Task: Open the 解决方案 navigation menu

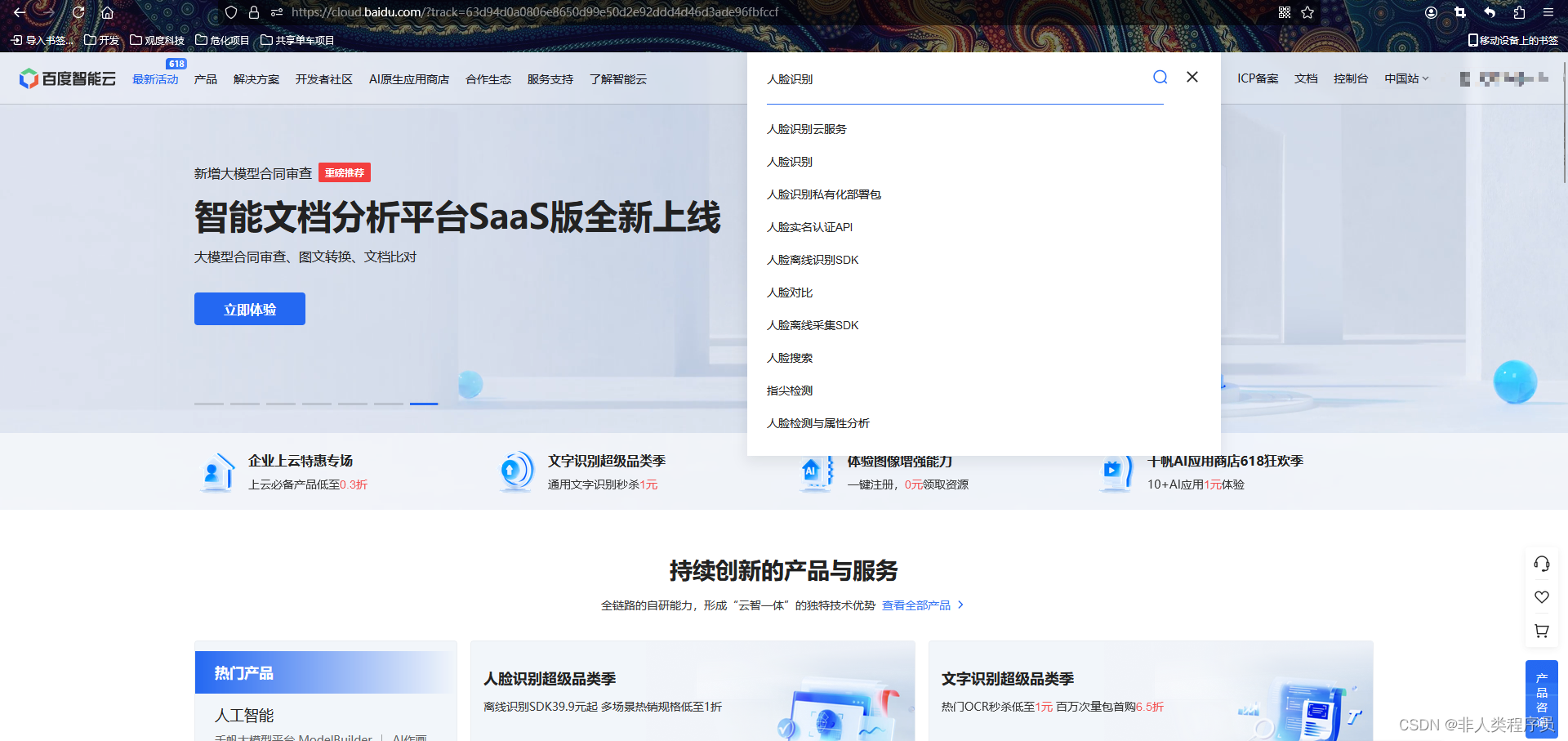Action: tap(256, 79)
